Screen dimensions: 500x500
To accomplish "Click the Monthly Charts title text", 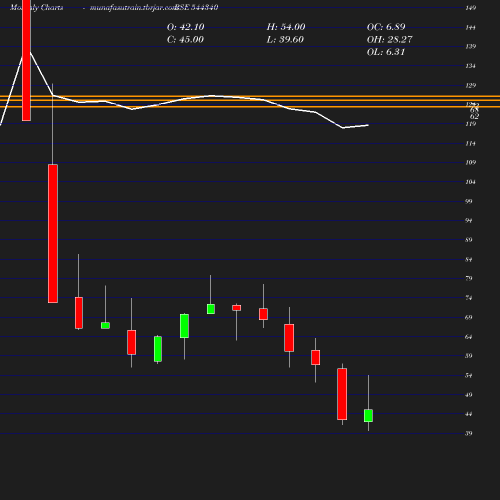I will (36, 8).
